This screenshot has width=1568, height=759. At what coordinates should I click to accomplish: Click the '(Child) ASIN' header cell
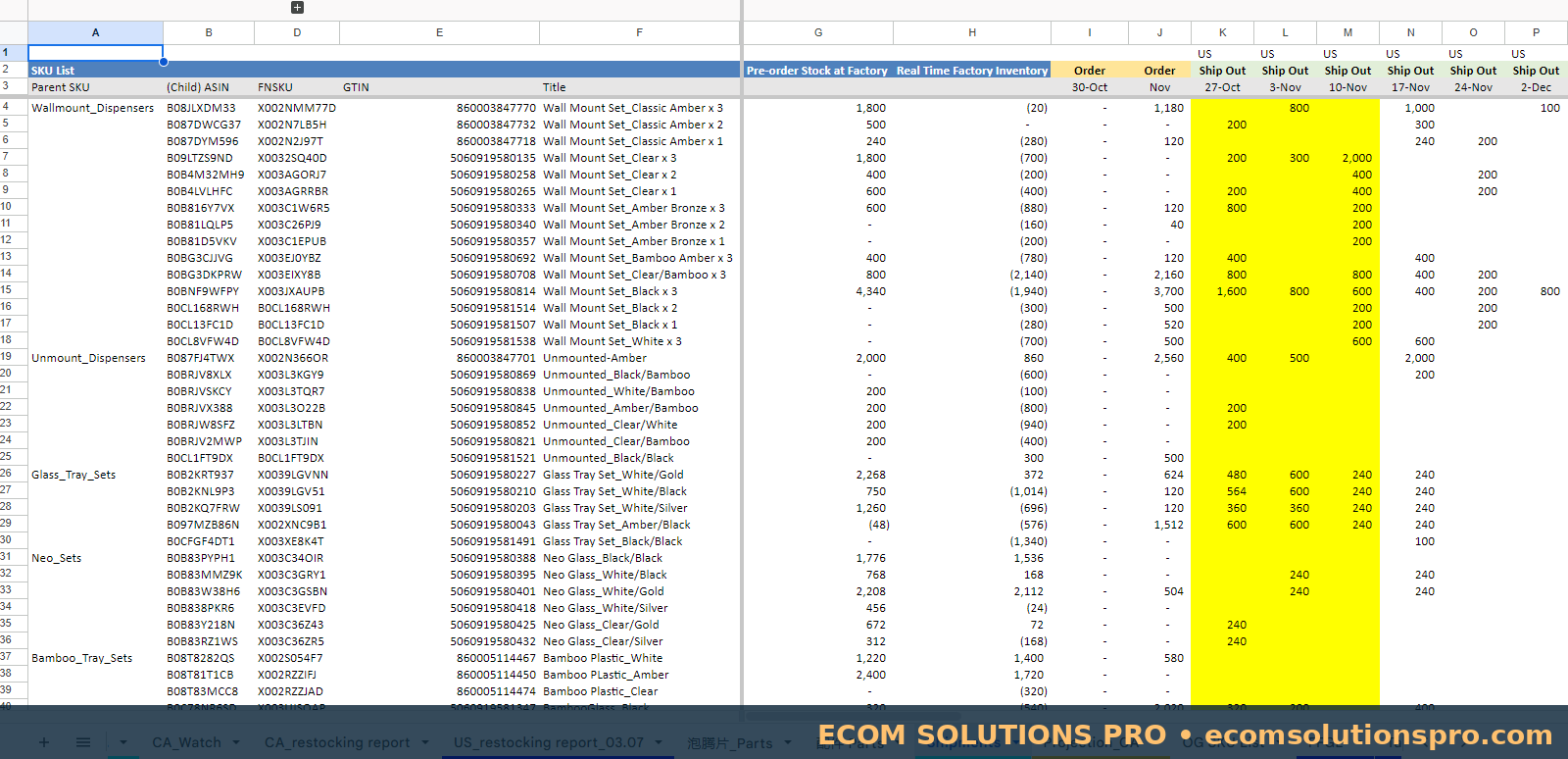click(209, 87)
